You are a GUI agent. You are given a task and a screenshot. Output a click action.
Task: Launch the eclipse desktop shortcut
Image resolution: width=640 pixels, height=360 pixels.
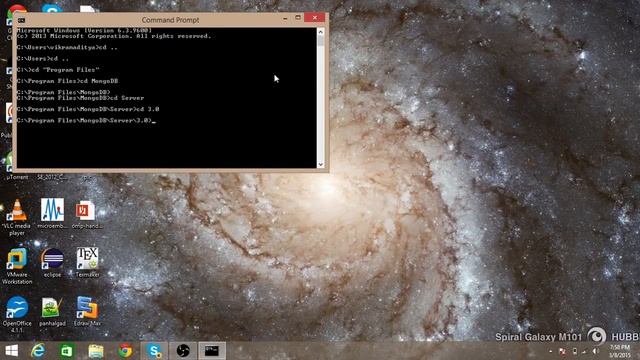[x=52, y=263]
